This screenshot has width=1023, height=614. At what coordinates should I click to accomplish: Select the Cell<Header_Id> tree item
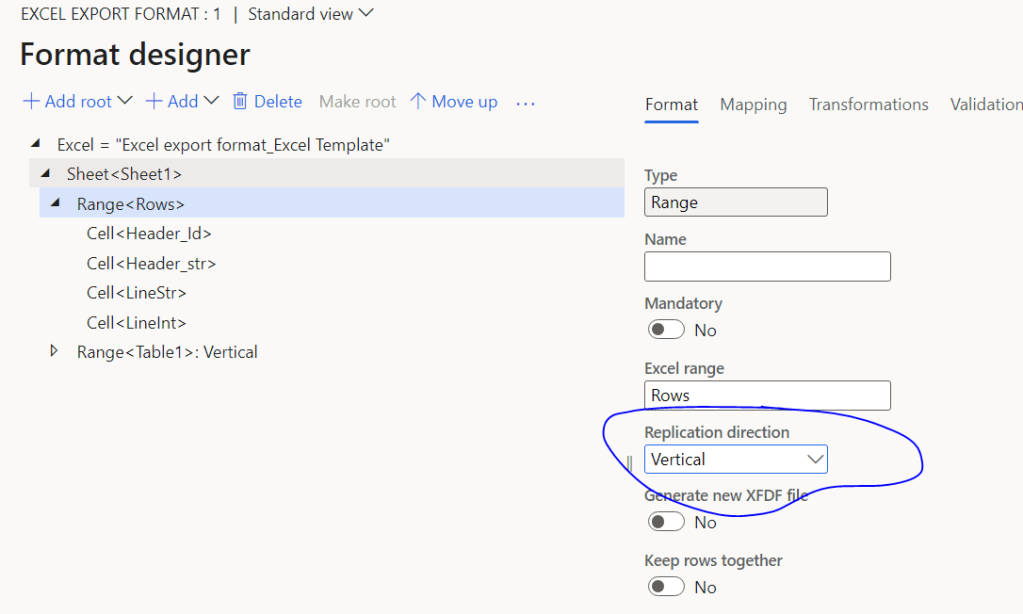pos(149,234)
